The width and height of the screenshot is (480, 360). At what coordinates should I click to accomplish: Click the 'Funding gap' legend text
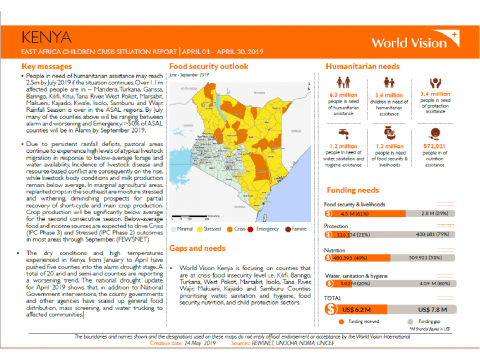429,322
